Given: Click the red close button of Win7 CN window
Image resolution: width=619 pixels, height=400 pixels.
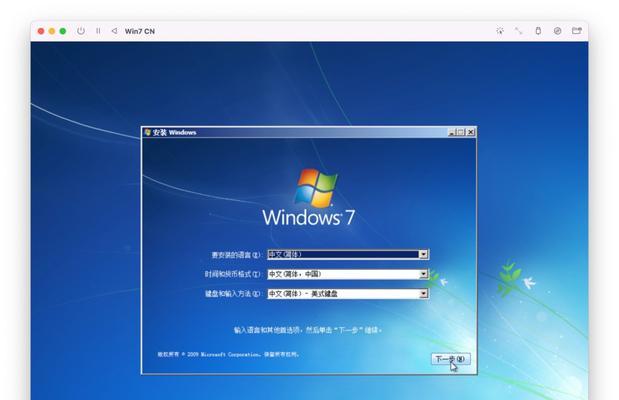Looking at the screenshot, I should point(41,31).
